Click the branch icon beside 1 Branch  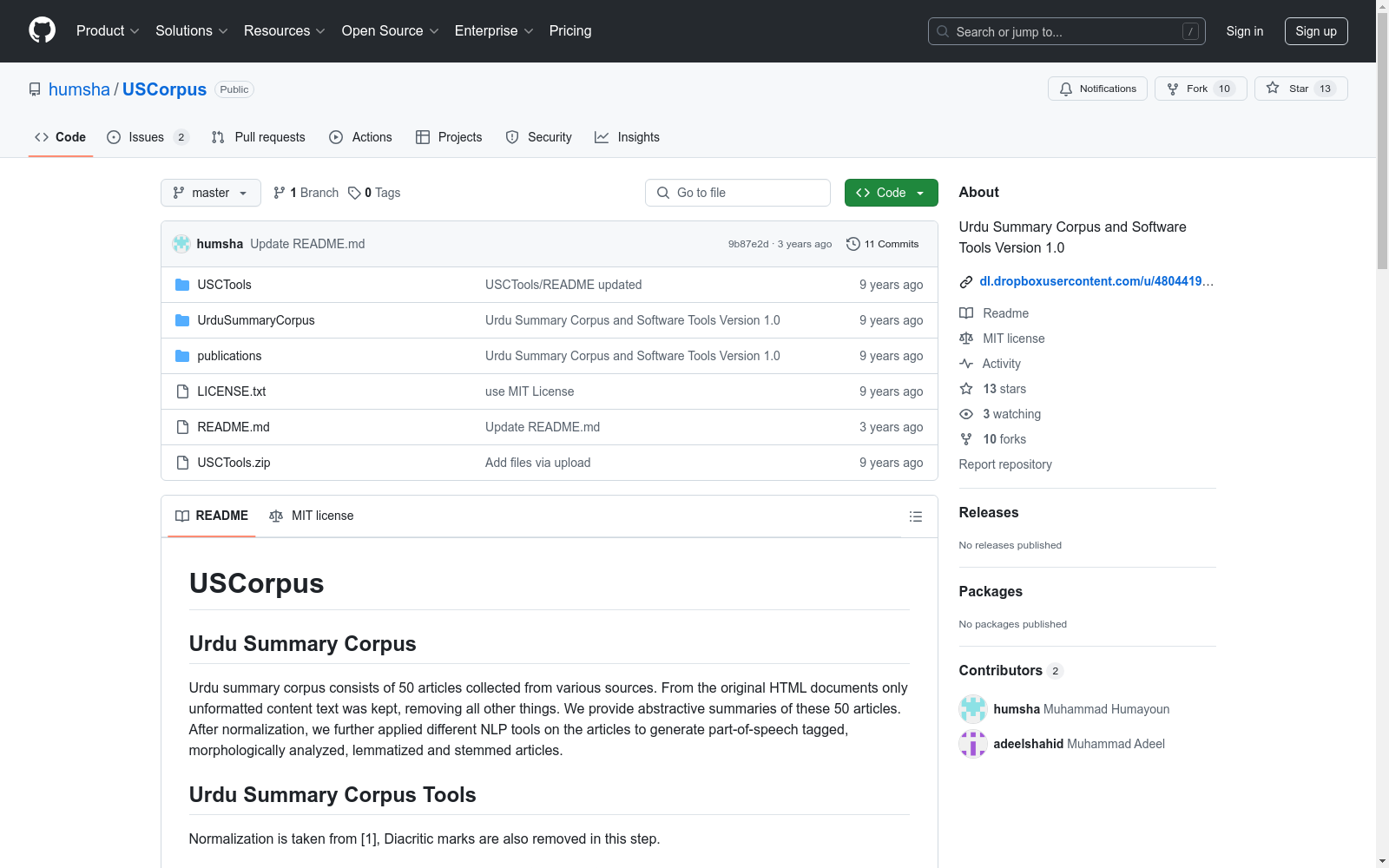coord(280,193)
